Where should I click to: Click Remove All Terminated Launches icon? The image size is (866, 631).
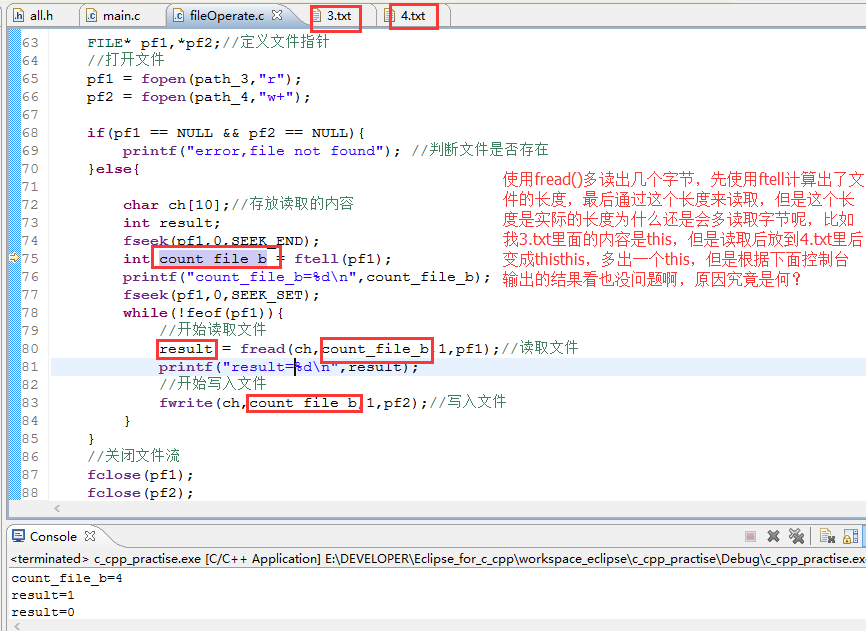click(796, 536)
